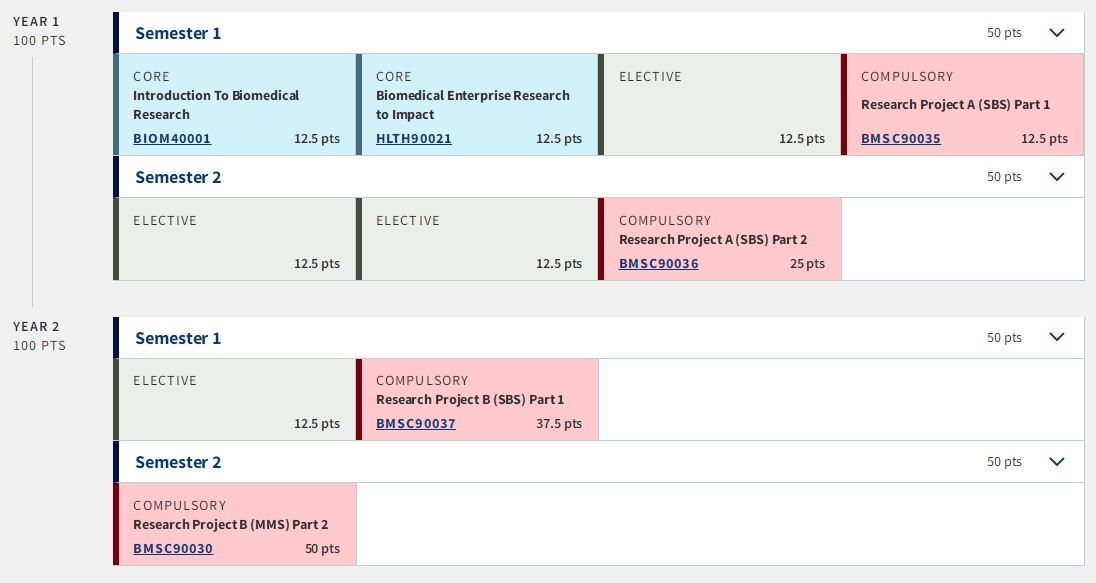Open BMSC90030 subject link
The height and width of the screenshot is (583, 1096).
(173, 549)
